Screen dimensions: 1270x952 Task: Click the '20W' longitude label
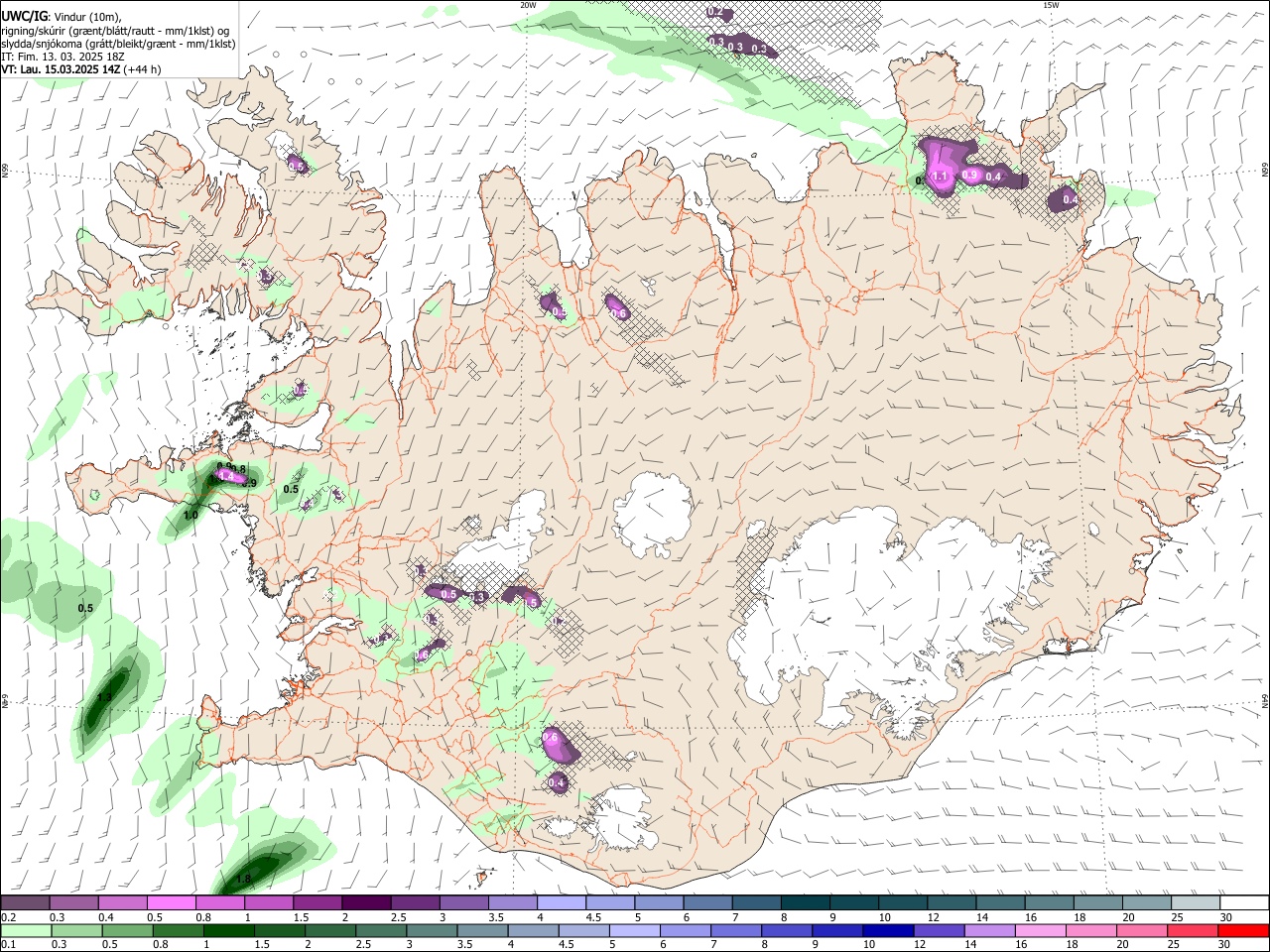tap(529, 5)
